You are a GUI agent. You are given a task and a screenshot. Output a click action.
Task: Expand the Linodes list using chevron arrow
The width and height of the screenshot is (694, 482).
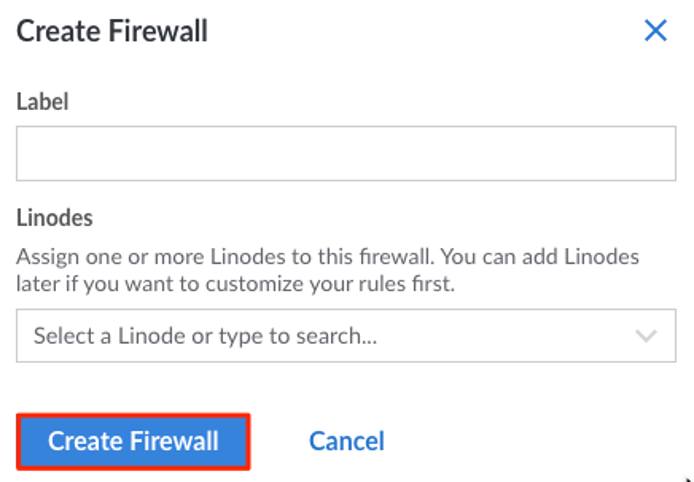point(647,336)
